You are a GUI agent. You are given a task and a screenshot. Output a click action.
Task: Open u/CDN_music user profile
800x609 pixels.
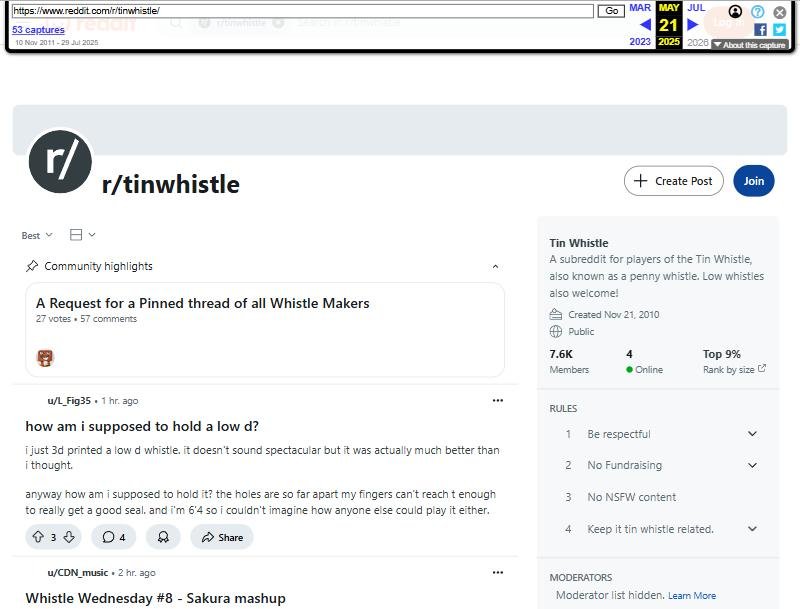coord(78,572)
